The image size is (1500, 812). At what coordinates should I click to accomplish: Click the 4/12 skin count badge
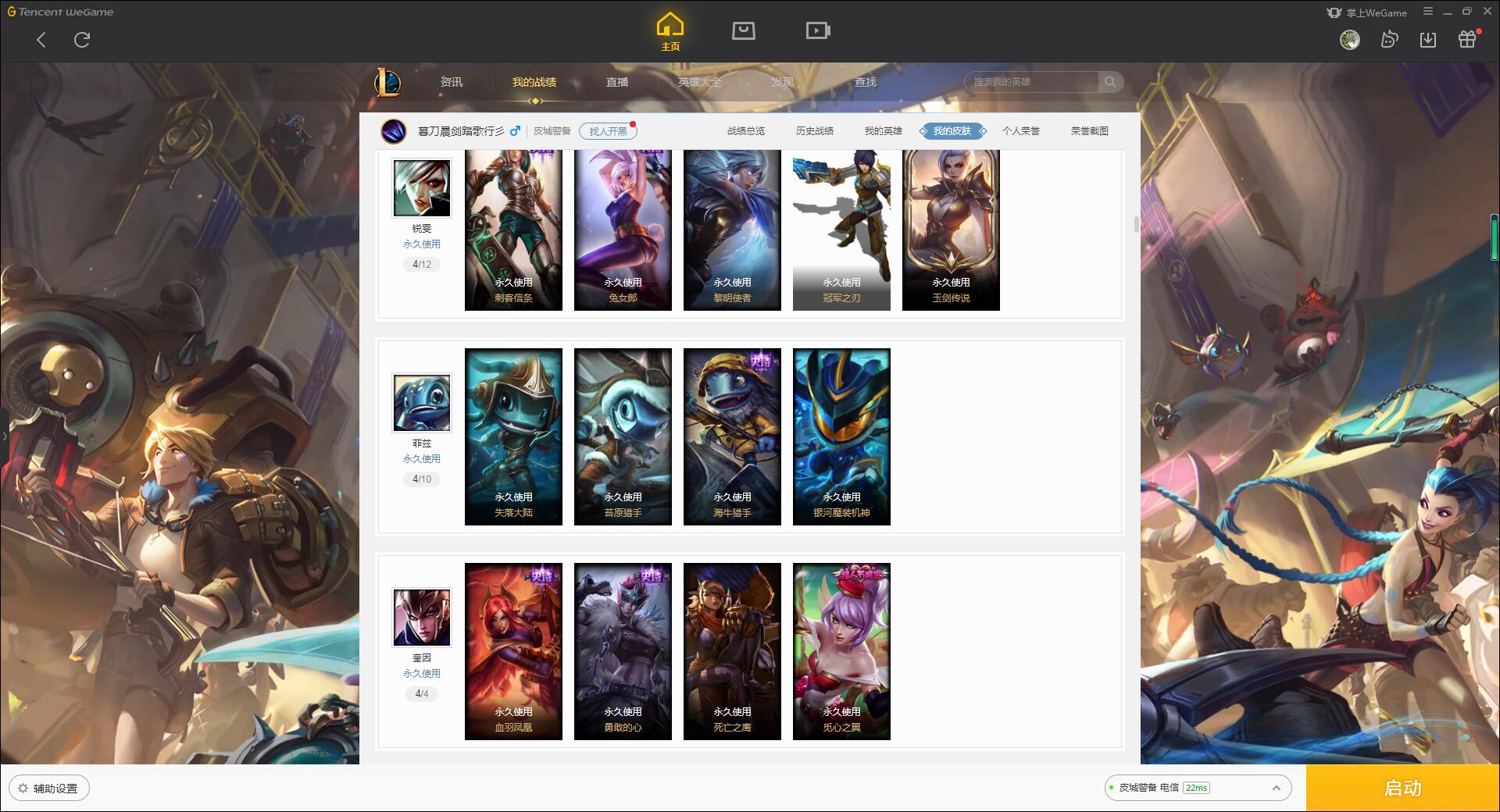point(422,265)
